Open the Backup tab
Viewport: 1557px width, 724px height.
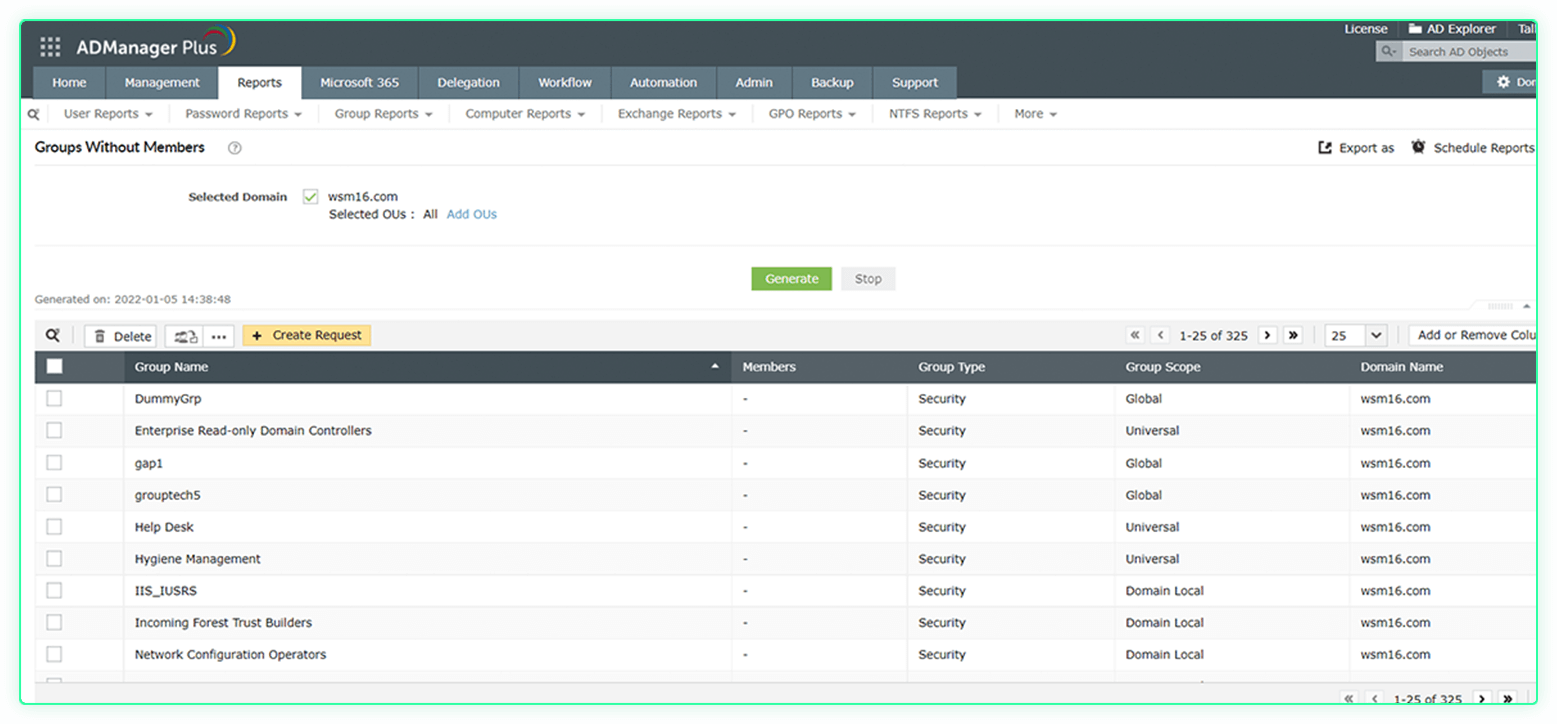click(x=832, y=83)
